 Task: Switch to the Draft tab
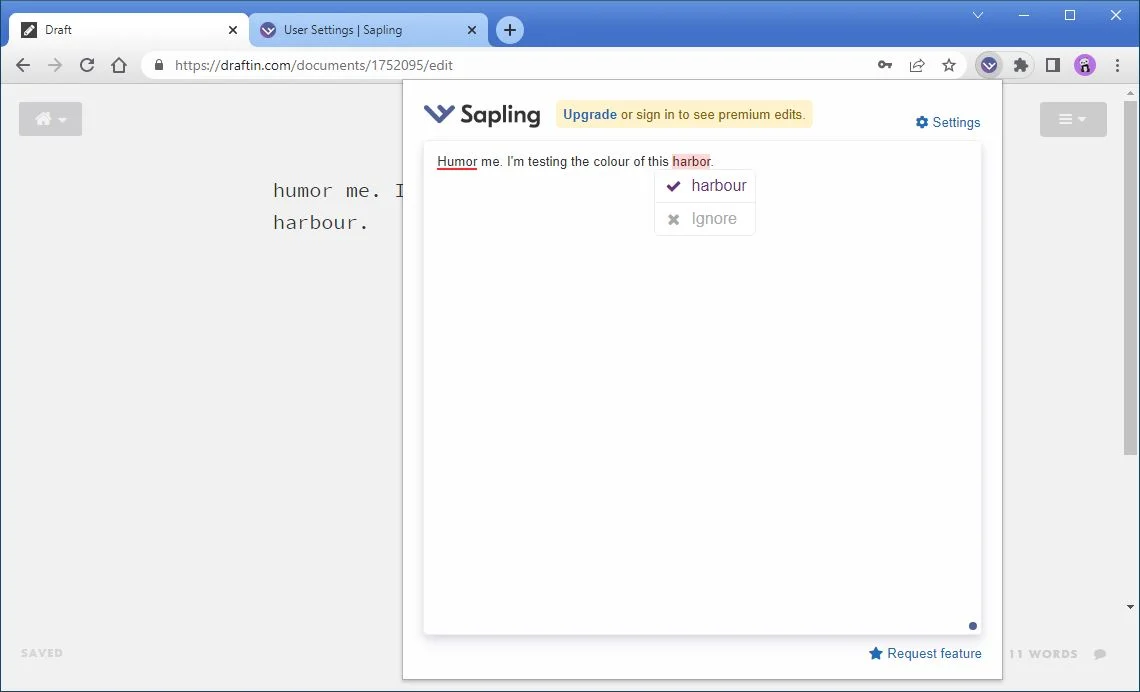pyautogui.click(x=129, y=30)
